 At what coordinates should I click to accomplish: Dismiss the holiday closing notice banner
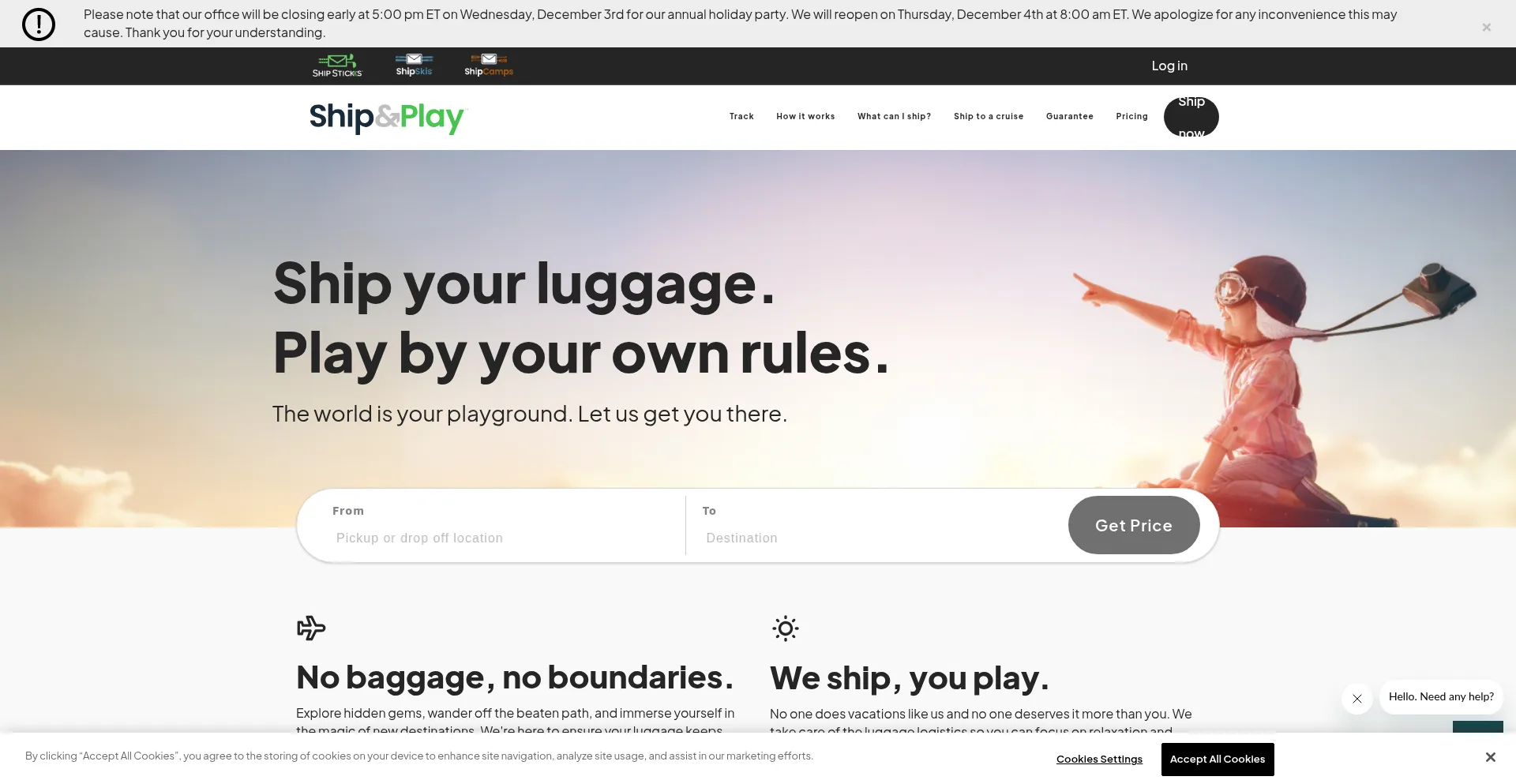point(1486,27)
